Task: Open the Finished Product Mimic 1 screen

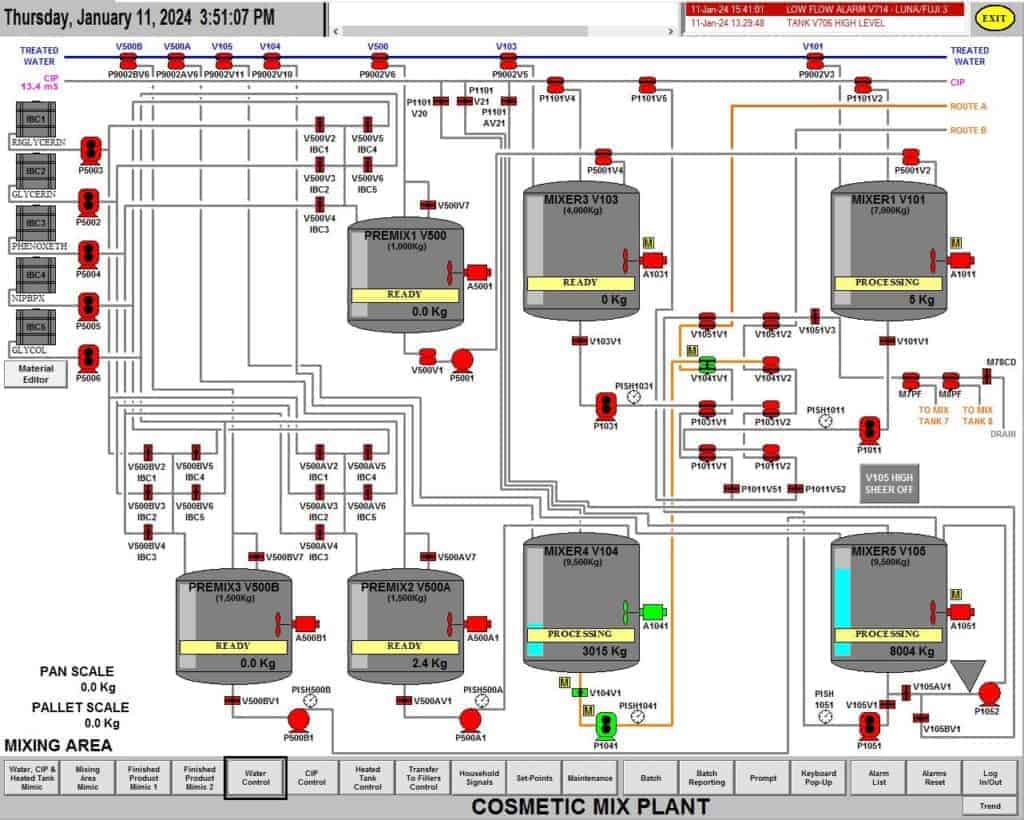Action: point(142,776)
